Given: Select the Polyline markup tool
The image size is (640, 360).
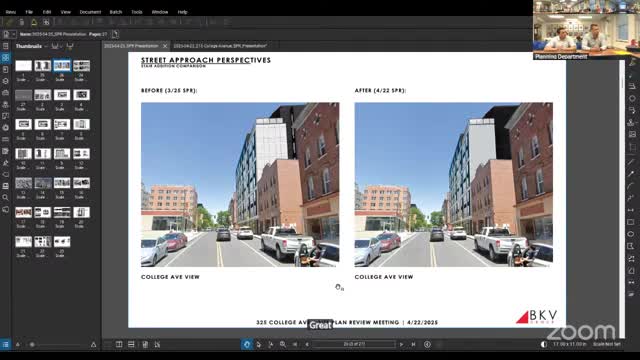Looking at the screenshot, I should pyautogui.click(x=631, y=198).
